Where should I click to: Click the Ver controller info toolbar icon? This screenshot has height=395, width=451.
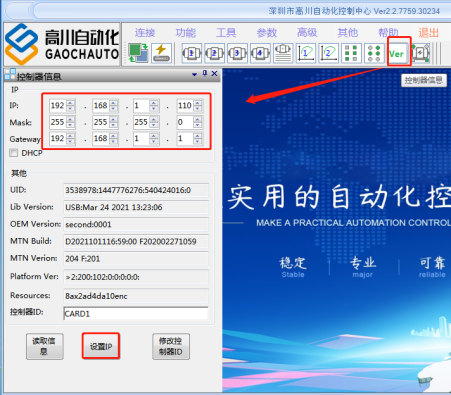tap(398, 53)
